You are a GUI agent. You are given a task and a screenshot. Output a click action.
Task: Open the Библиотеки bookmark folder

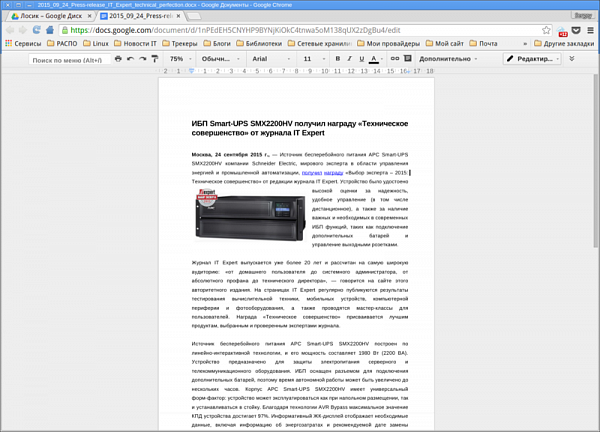click(x=259, y=44)
